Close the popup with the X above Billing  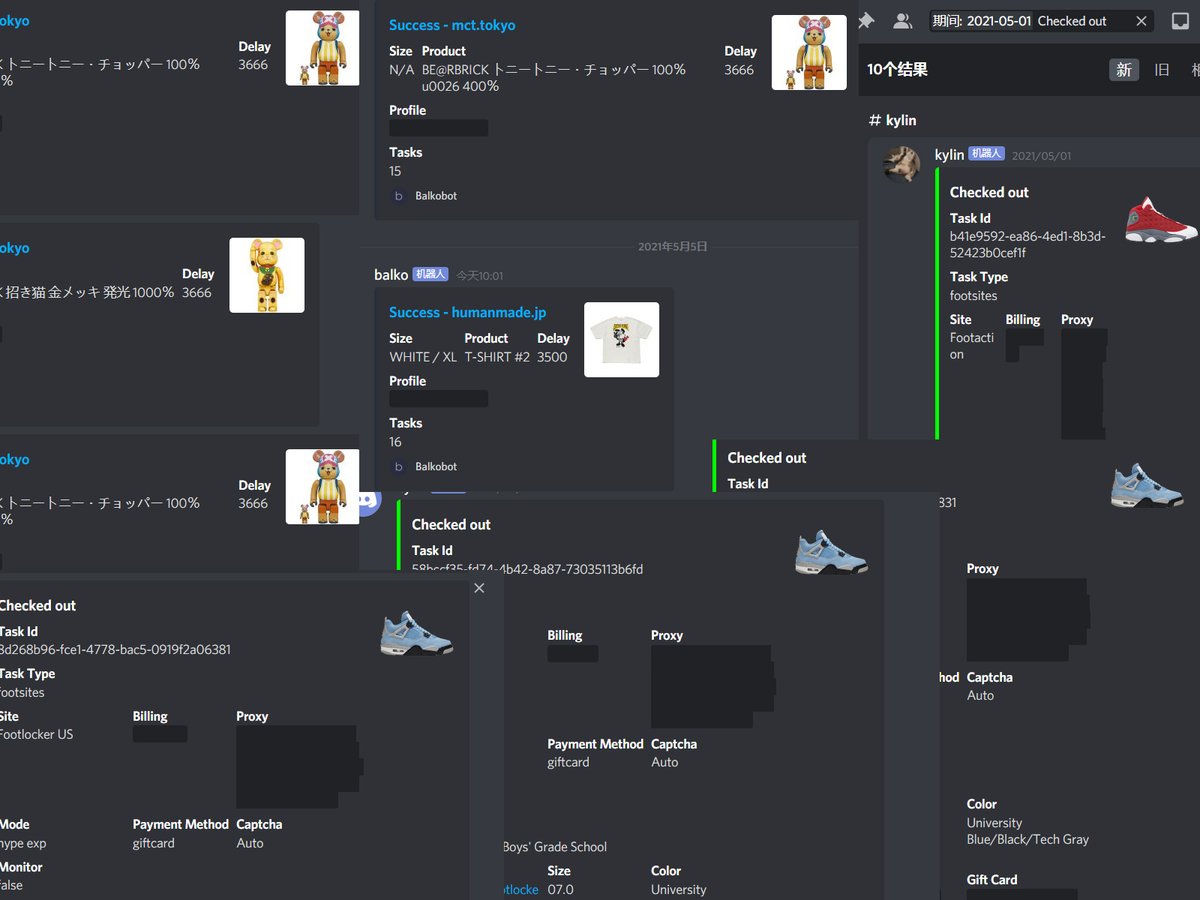click(x=479, y=588)
